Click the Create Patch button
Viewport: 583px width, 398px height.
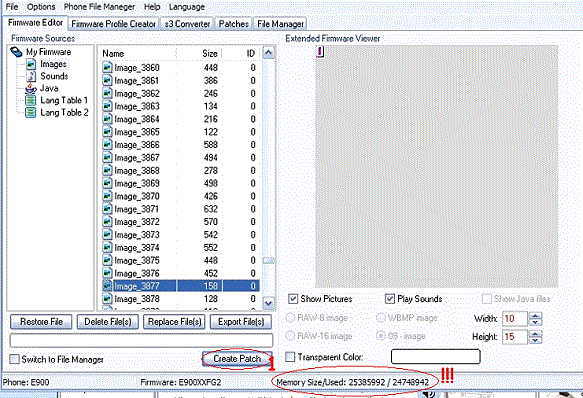click(237, 359)
